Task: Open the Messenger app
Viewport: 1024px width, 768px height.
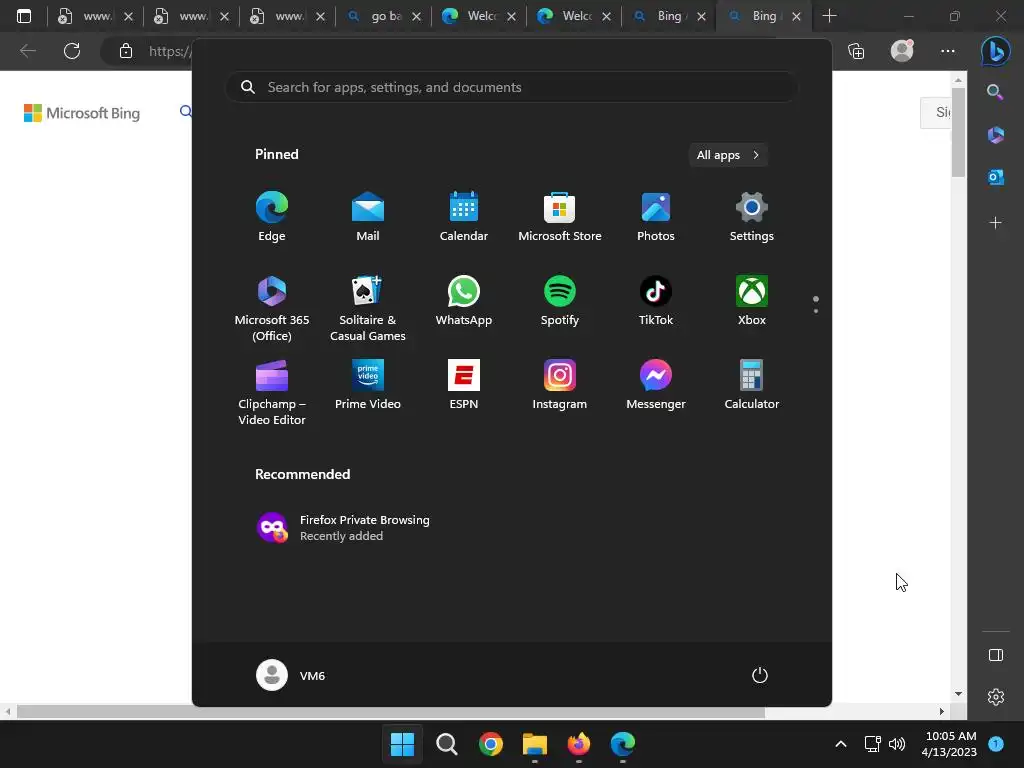Action: (656, 385)
